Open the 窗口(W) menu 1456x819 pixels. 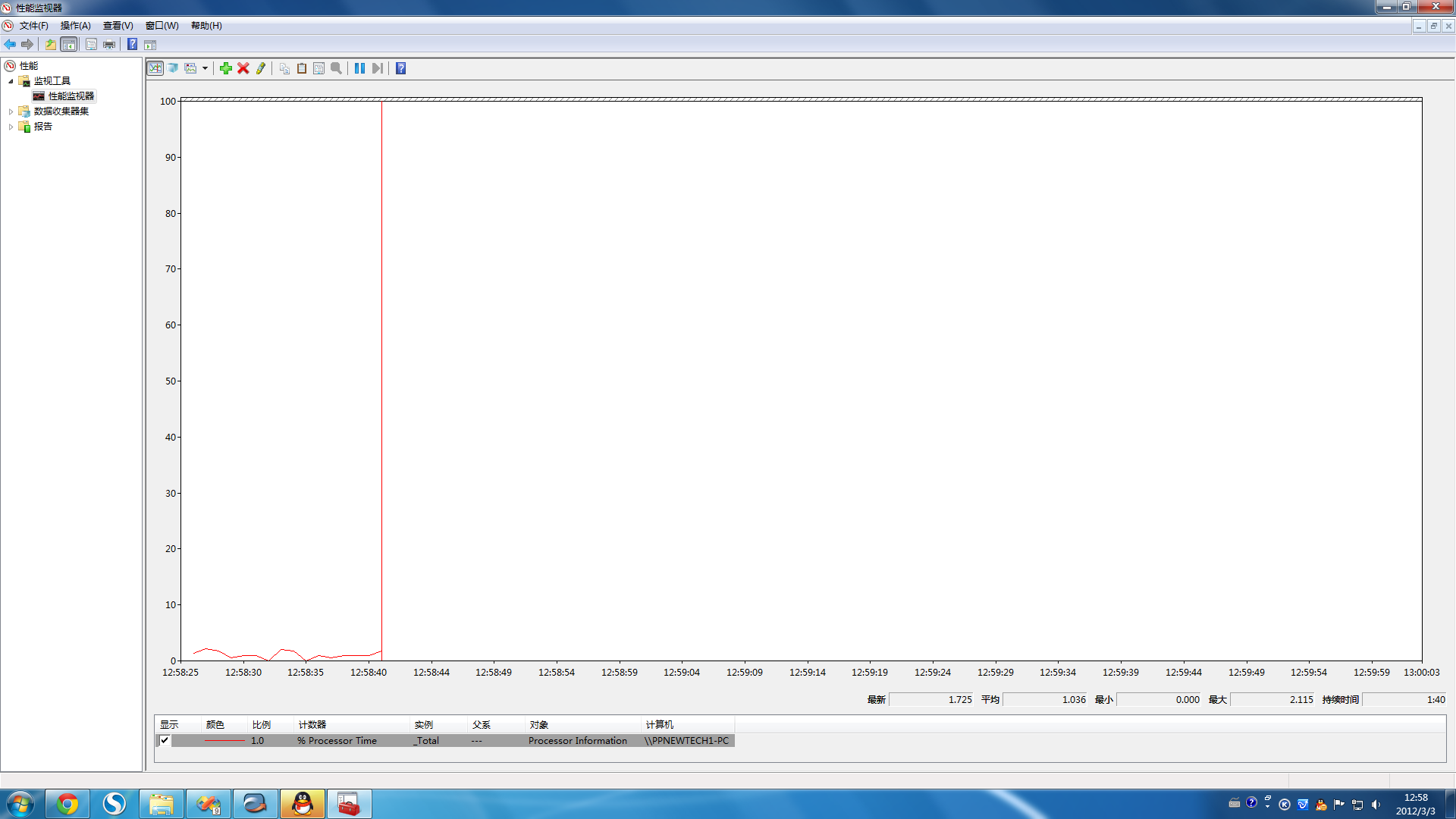tap(162, 26)
